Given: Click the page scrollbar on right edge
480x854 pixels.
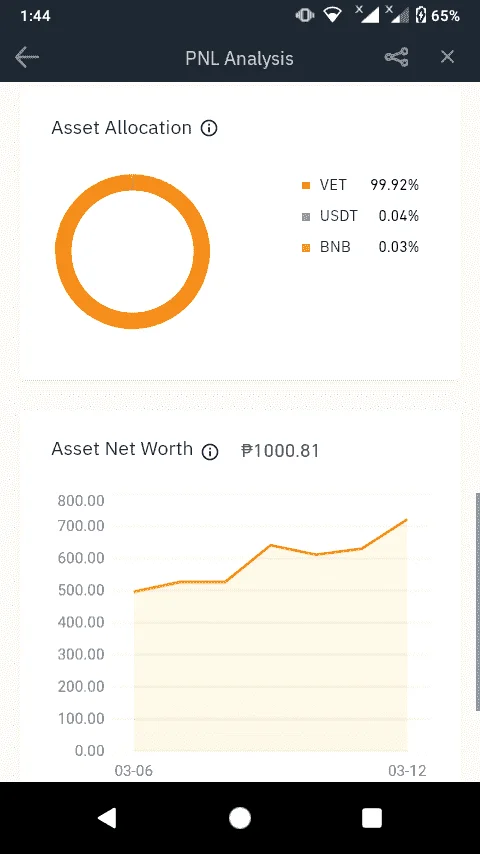Looking at the screenshot, I should 478,602.
